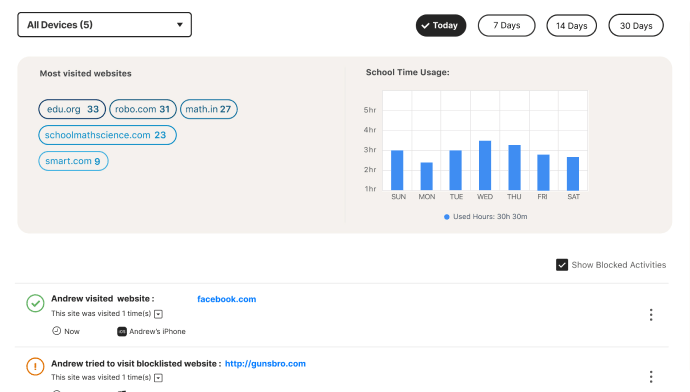Click orange warning icon for blocklisted visit

tap(35, 366)
